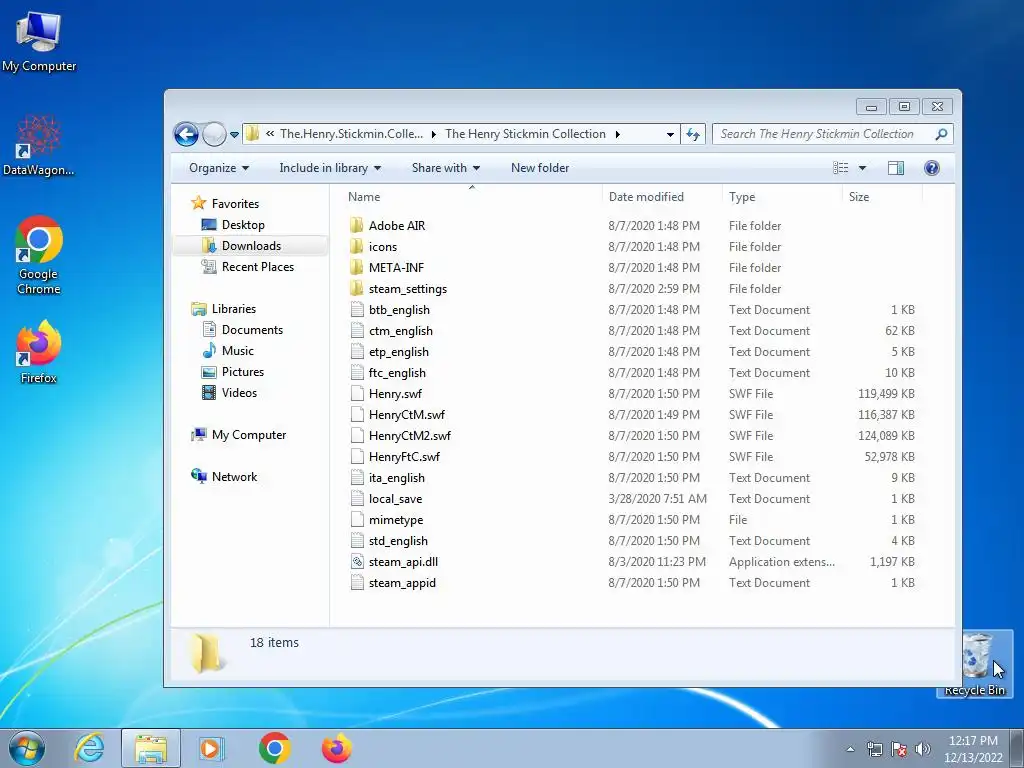Click New folder button

click(x=539, y=168)
